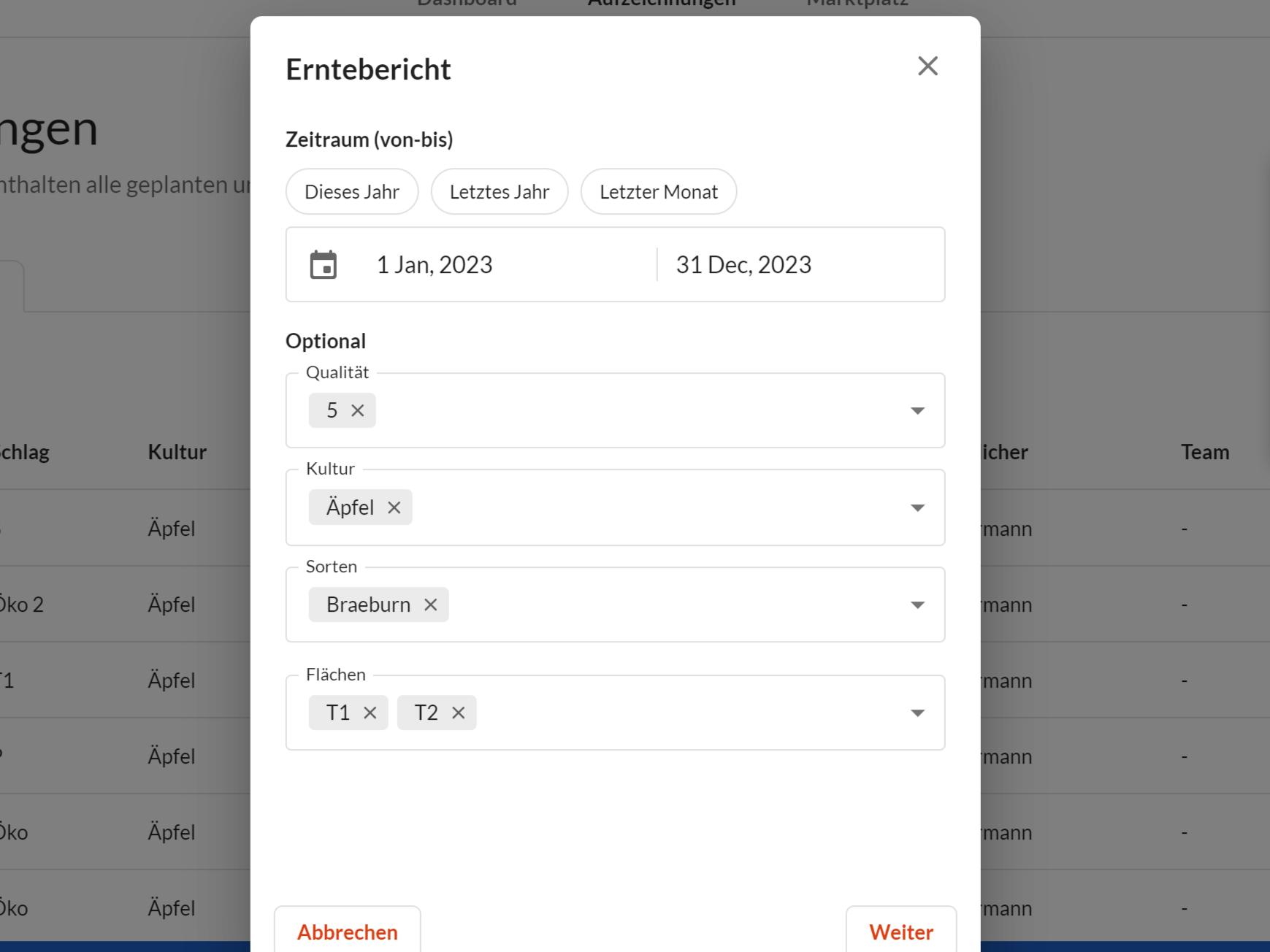The image size is (1270, 952).
Task: Click the Abbrechen button
Action: point(348,932)
